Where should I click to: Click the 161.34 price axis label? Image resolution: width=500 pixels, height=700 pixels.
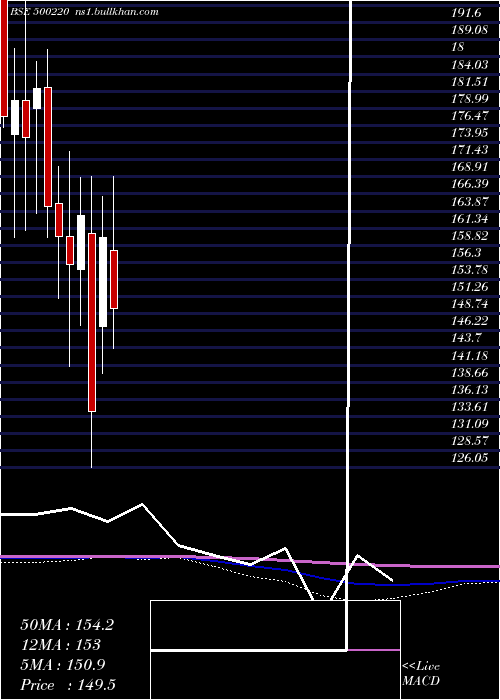point(470,218)
